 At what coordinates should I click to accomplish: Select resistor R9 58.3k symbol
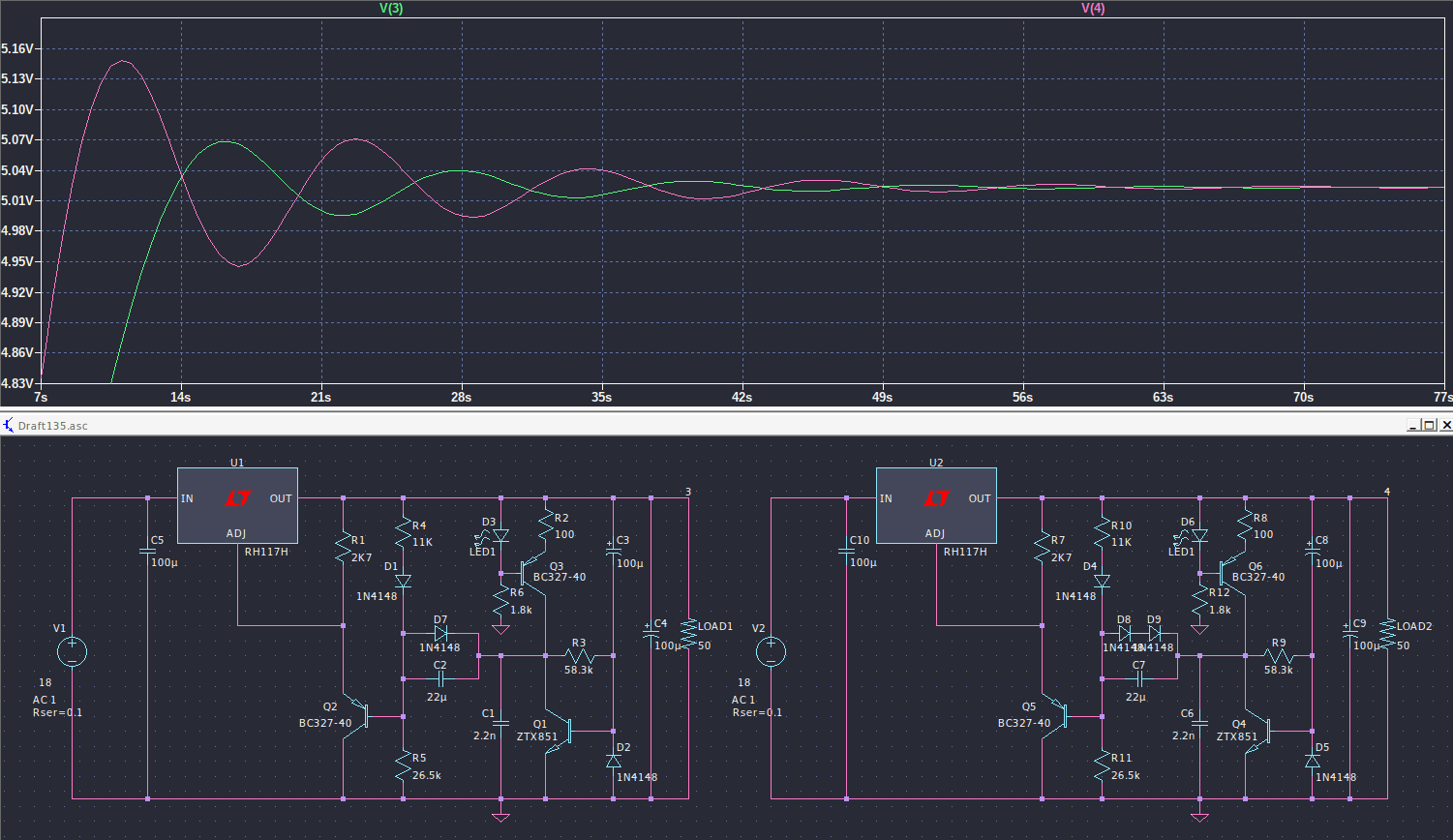tap(1277, 655)
